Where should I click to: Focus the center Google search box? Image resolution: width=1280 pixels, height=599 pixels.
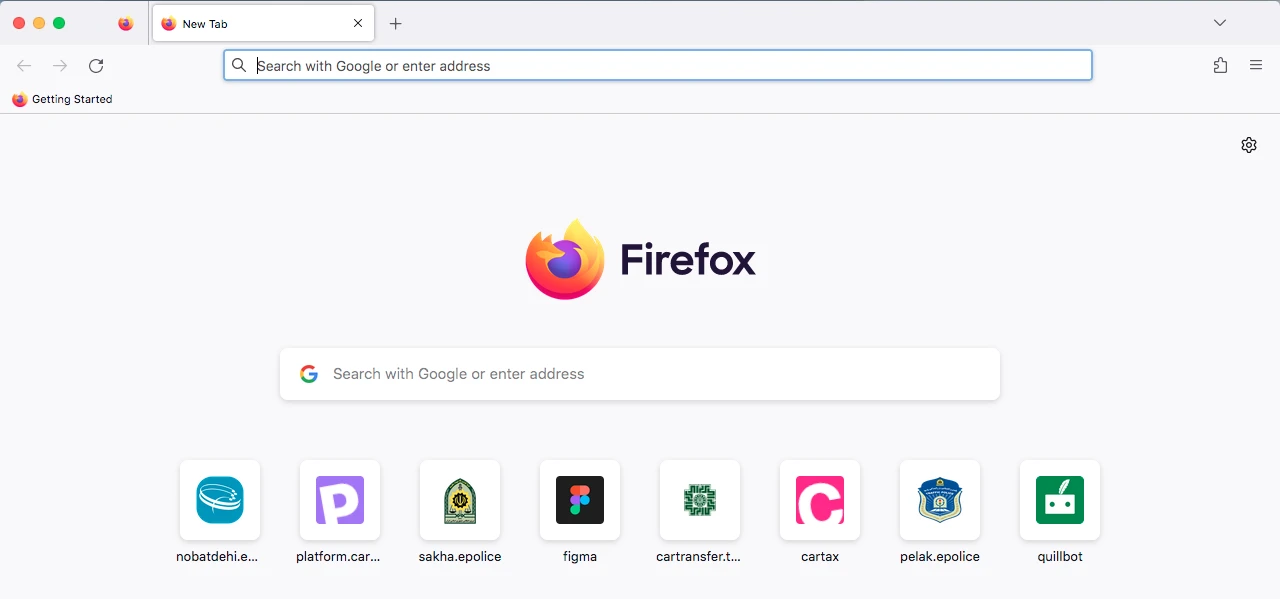click(x=640, y=374)
